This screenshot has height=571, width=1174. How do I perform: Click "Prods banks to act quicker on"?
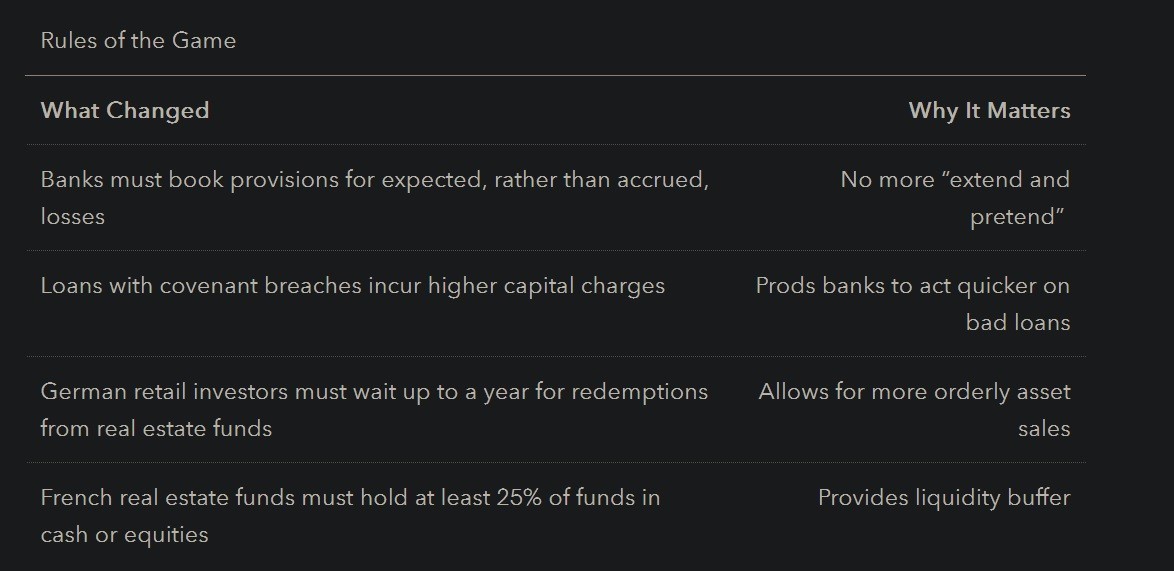[x=912, y=286]
